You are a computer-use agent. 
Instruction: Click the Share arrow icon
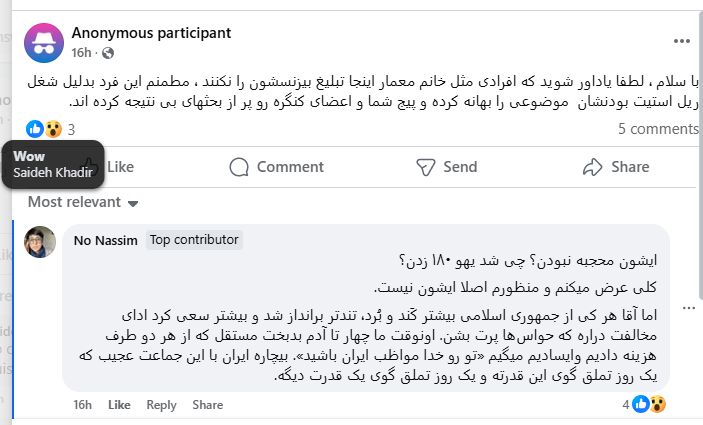pyautogui.click(x=592, y=167)
